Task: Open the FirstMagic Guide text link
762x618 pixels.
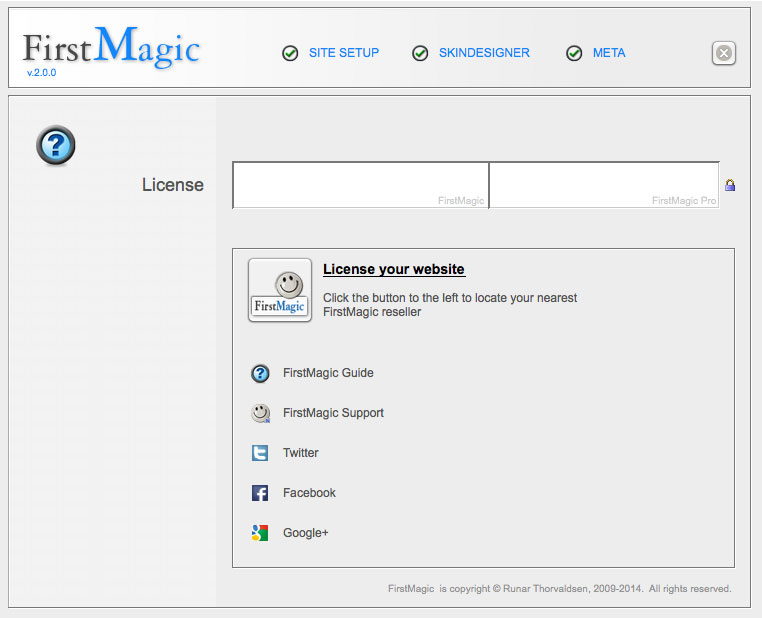Action: [x=328, y=373]
